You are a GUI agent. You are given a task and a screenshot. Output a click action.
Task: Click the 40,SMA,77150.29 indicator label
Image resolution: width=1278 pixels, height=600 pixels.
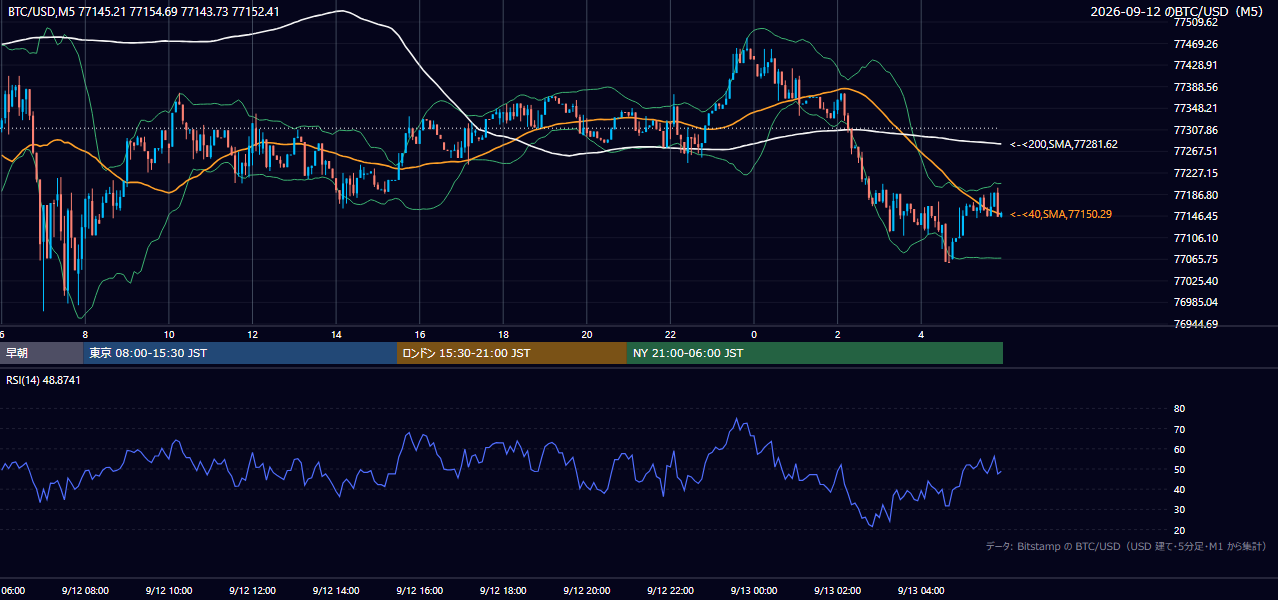1061,214
